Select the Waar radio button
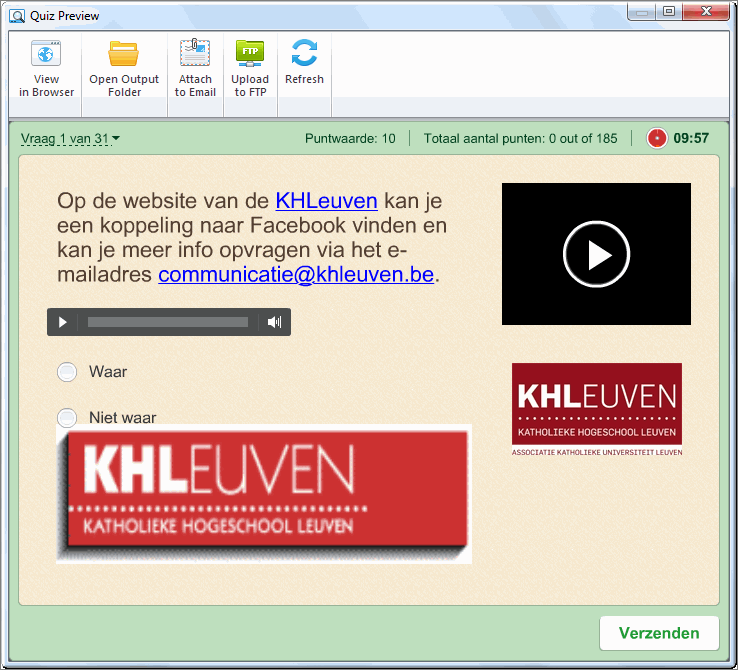 67,372
